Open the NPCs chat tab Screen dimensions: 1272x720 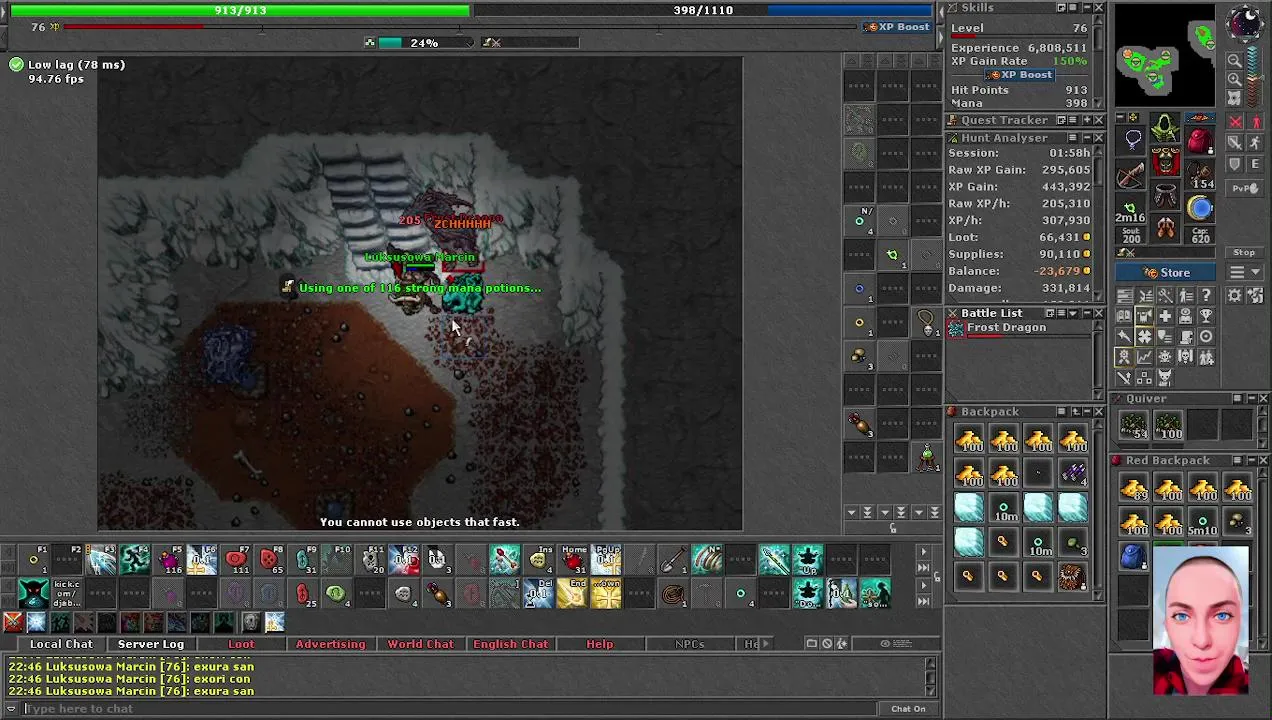point(689,644)
